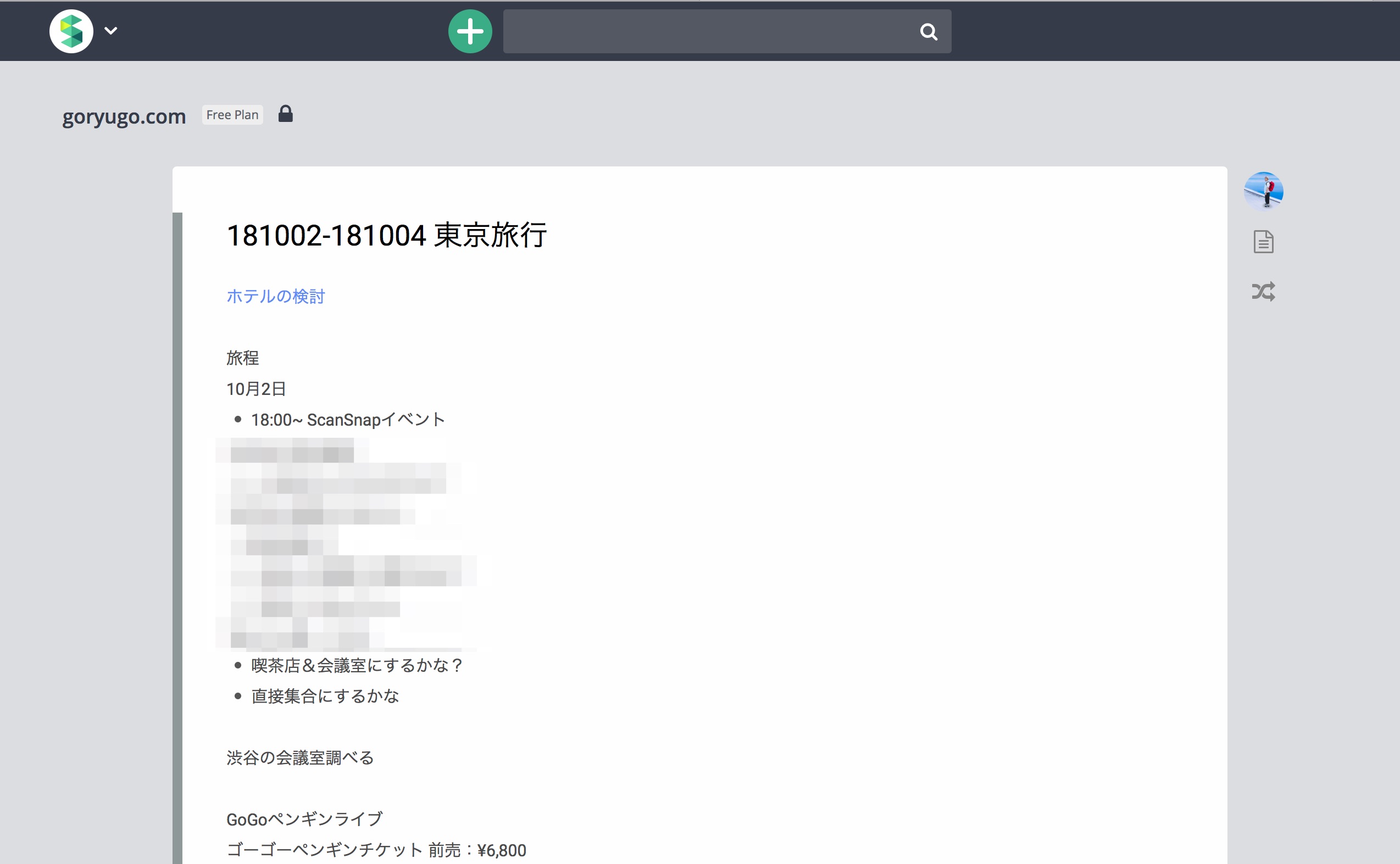Jump to random page via shuffle icon
Image resolution: width=1400 pixels, height=864 pixels.
click(1263, 292)
